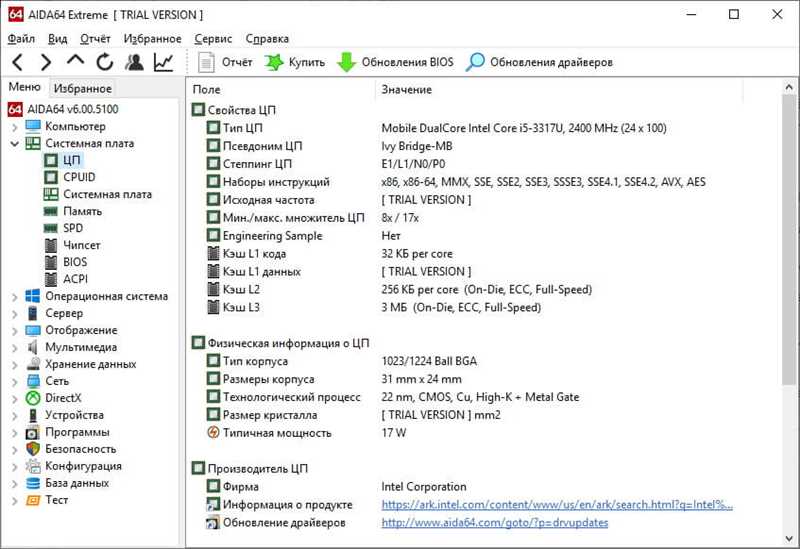Click the scroll up arrow of the details pane
800x549 pixels.
click(x=789, y=88)
